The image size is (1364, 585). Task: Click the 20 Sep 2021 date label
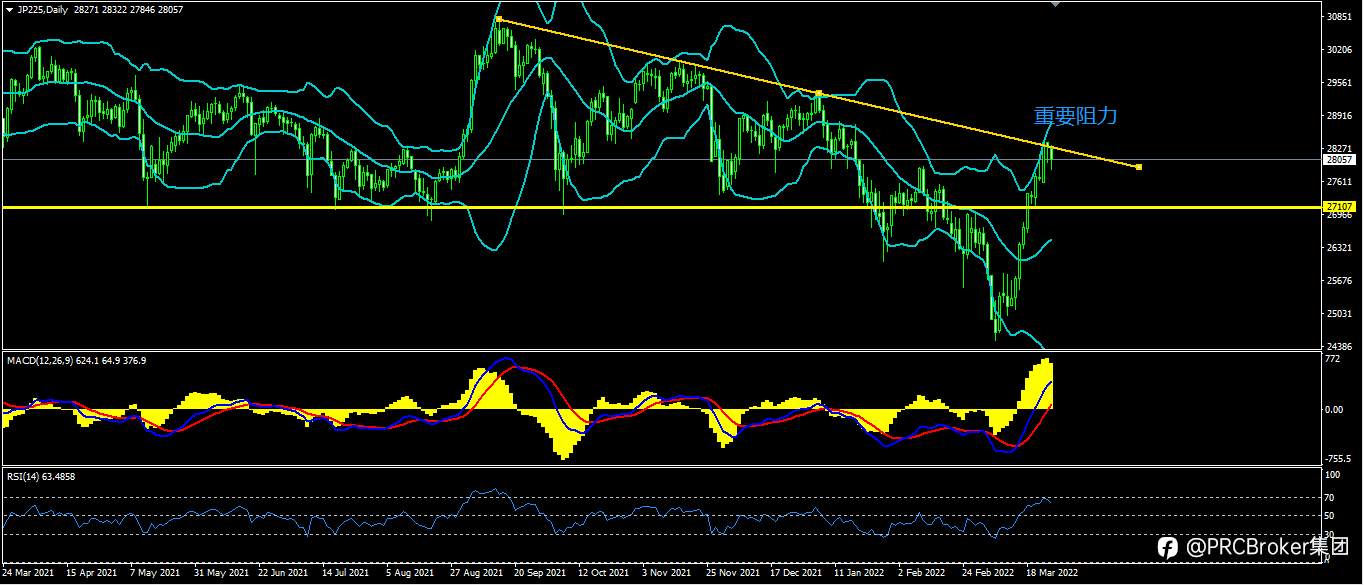[540, 574]
